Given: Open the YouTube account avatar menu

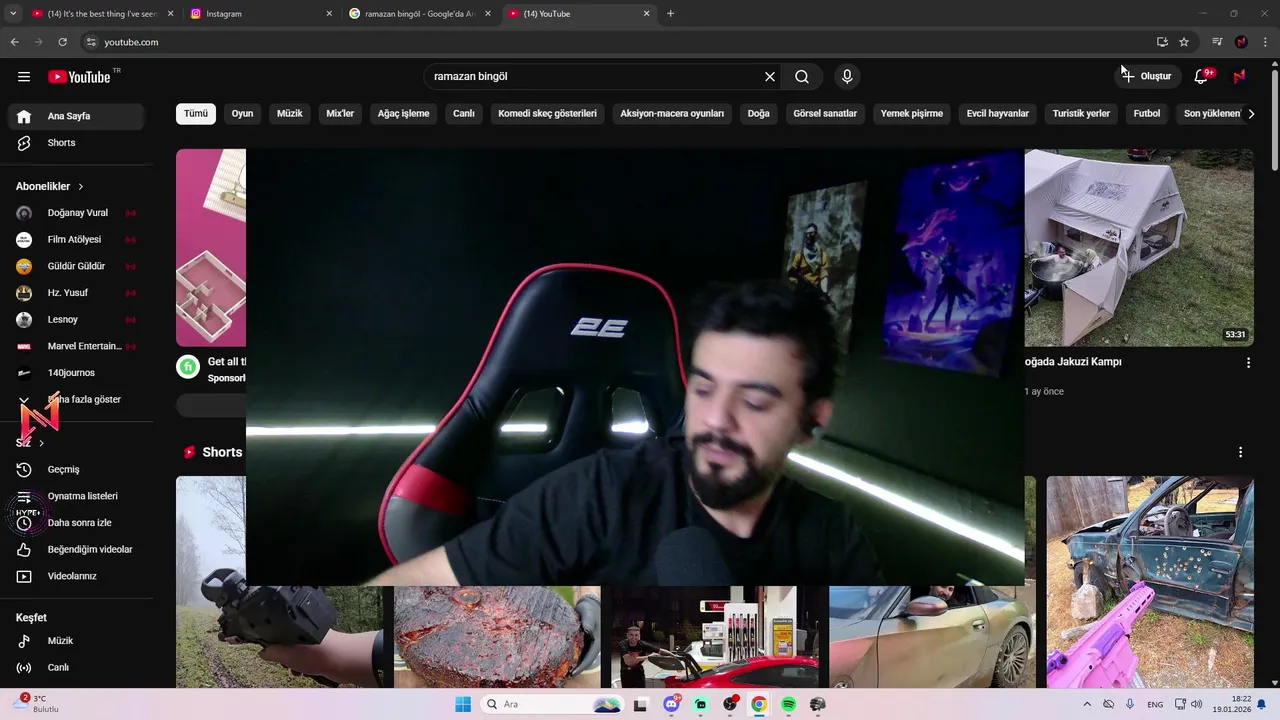Looking at the screenshot, I should click(x=1239, y=76).
